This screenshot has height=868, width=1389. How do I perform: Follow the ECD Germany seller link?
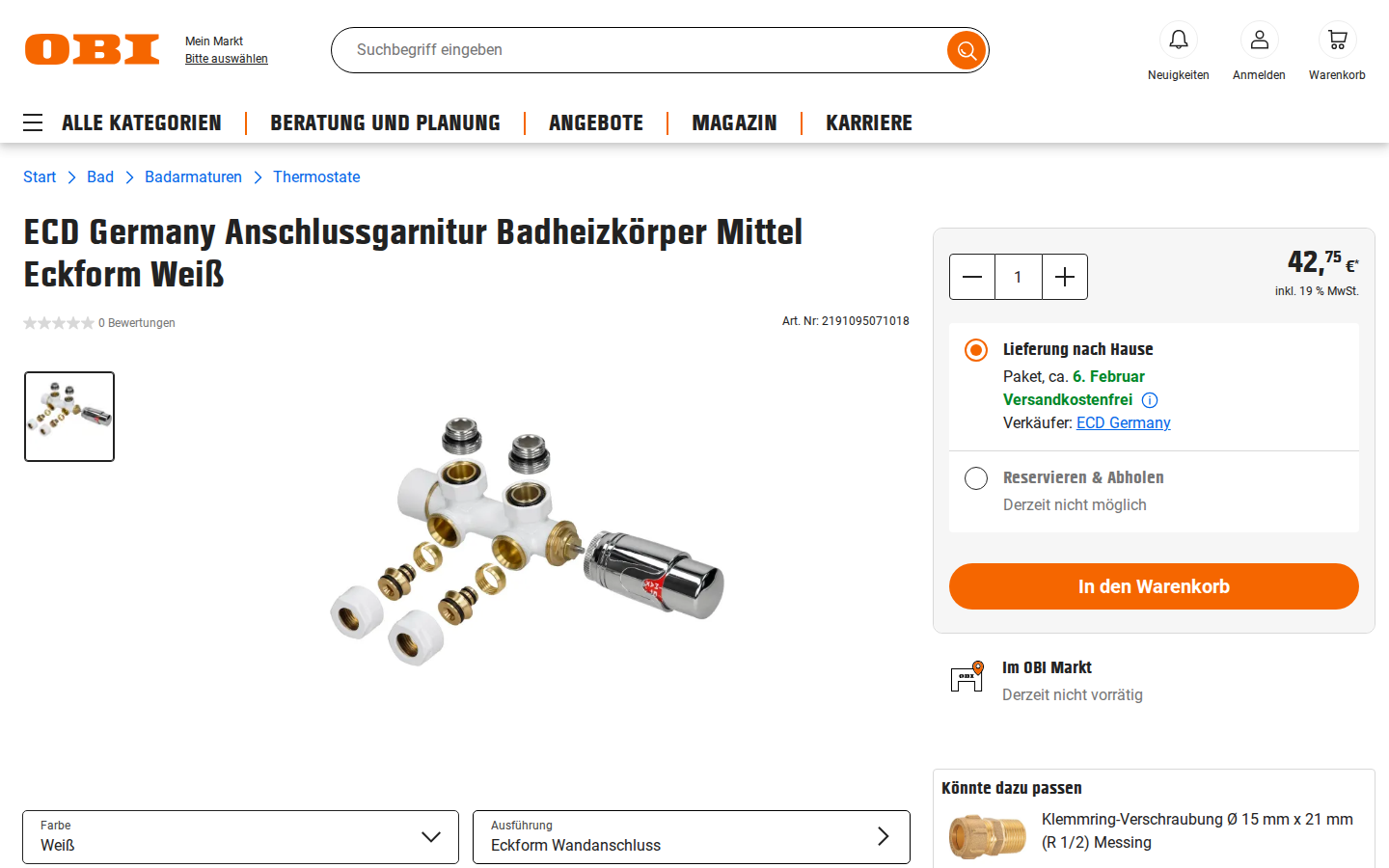(x=1124, y=423)
